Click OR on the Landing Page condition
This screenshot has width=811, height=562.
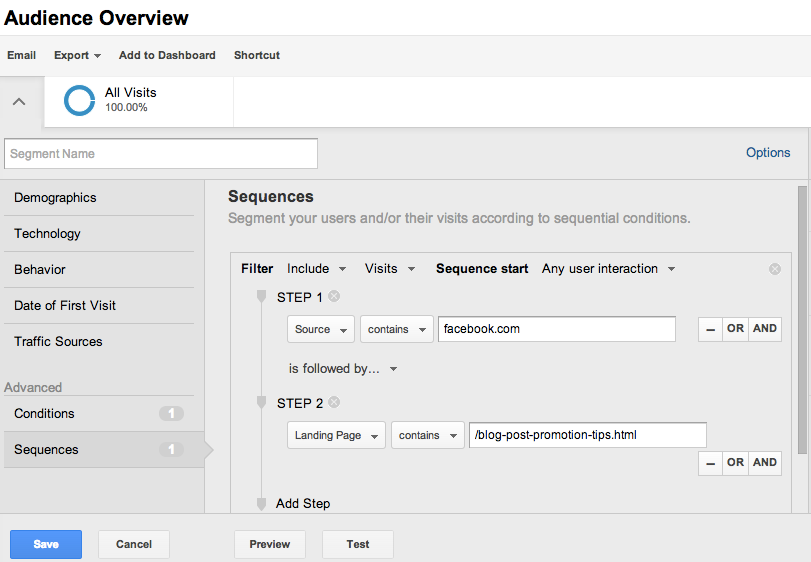[735, 463]
